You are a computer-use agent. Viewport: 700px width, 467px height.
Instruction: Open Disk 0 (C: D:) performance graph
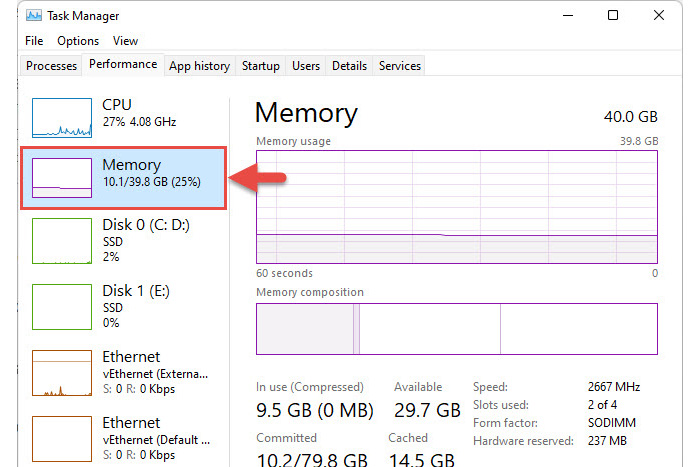tap(62, 241)
